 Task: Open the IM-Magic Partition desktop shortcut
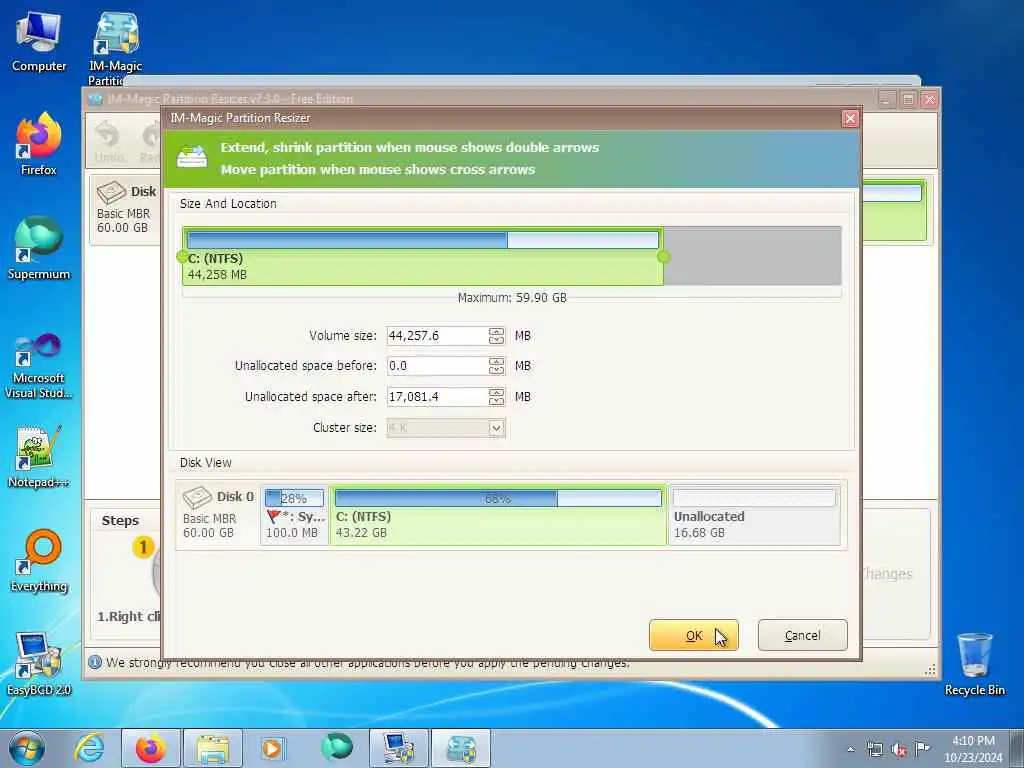(115, 47)
